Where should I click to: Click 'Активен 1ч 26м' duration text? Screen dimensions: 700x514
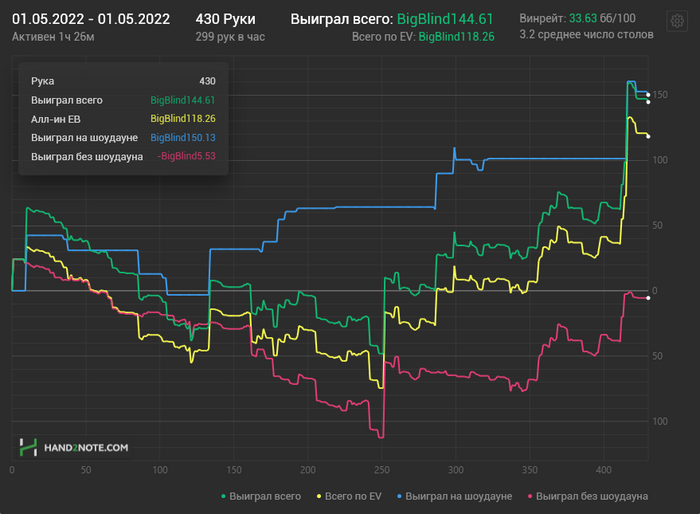[x=53, y=37]
